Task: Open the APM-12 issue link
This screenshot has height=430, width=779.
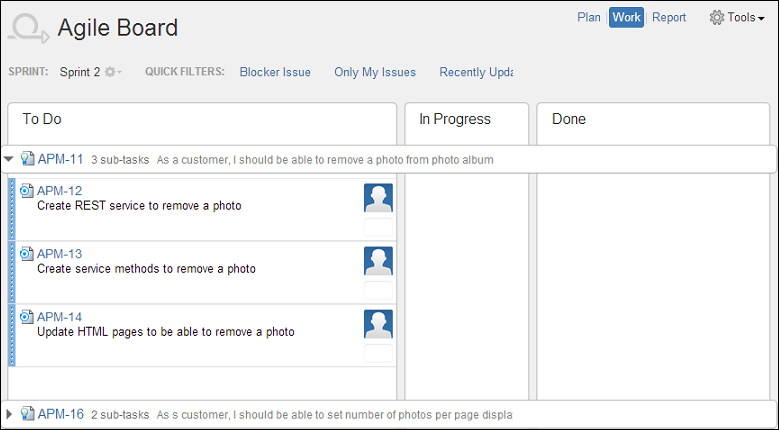Action: coord(60,191)
